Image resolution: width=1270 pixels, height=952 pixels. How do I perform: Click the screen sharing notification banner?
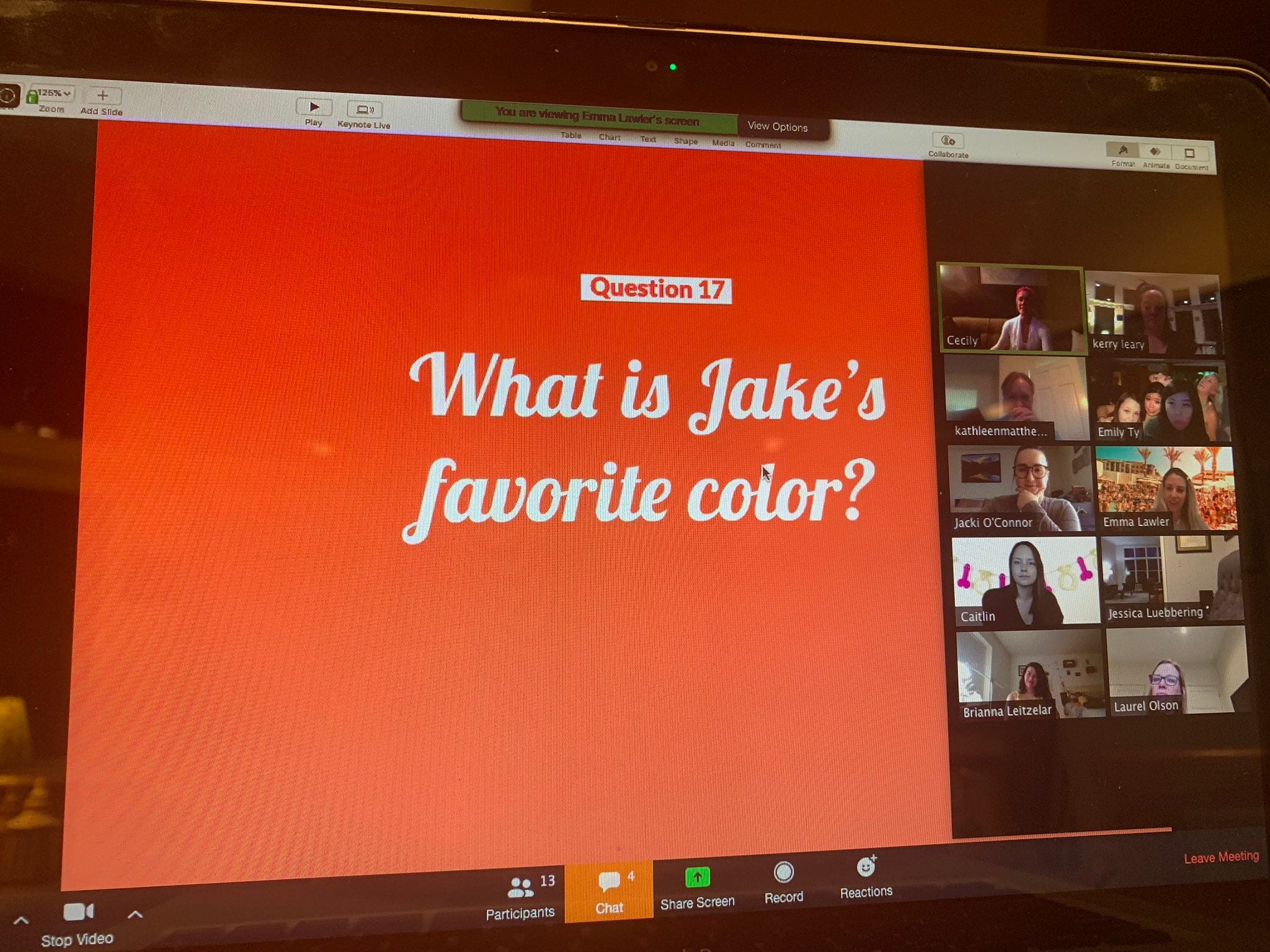click(x=598, y=117)
